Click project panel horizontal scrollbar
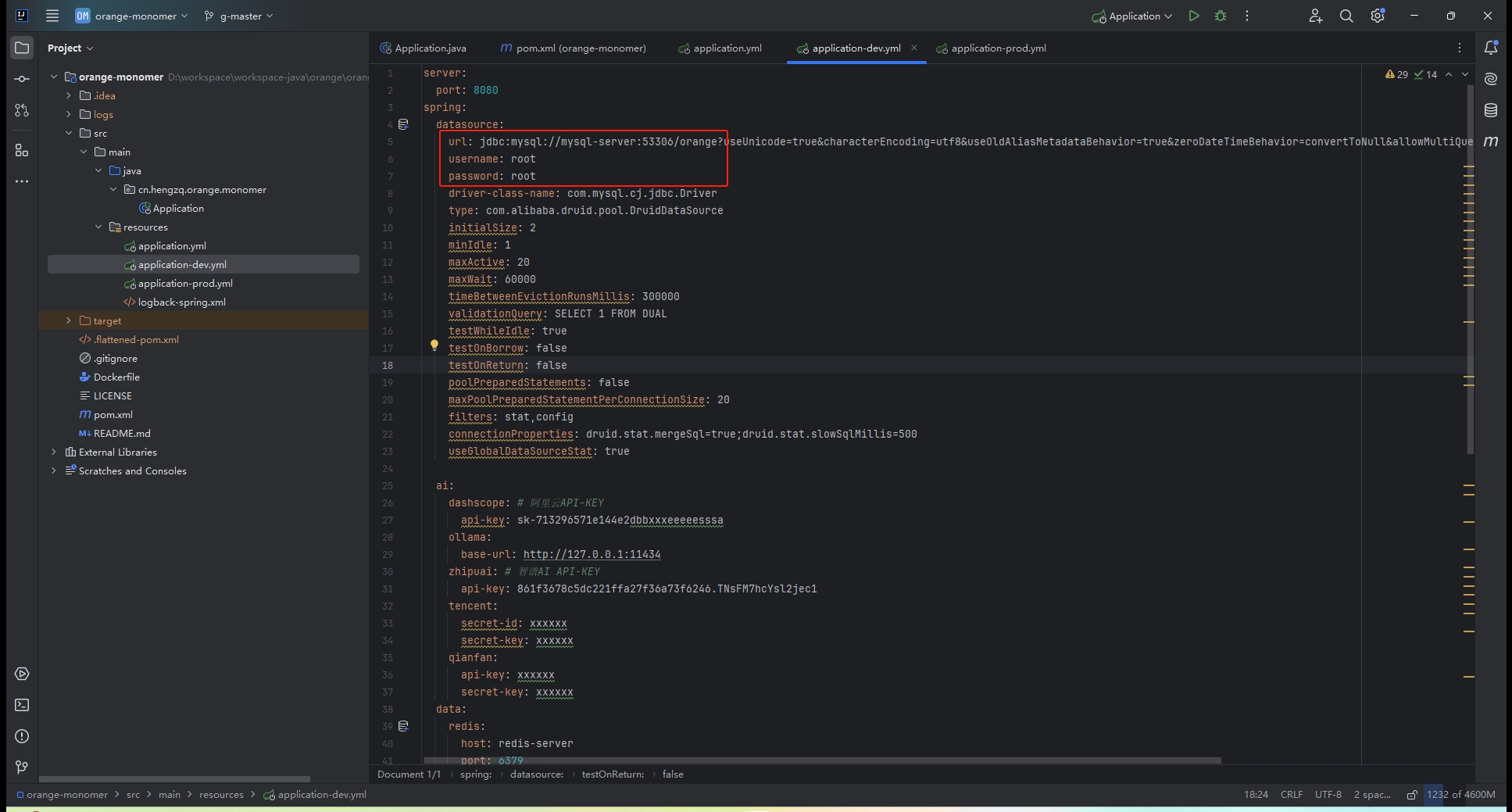1512x812 pixels. [x=174, y=778]
